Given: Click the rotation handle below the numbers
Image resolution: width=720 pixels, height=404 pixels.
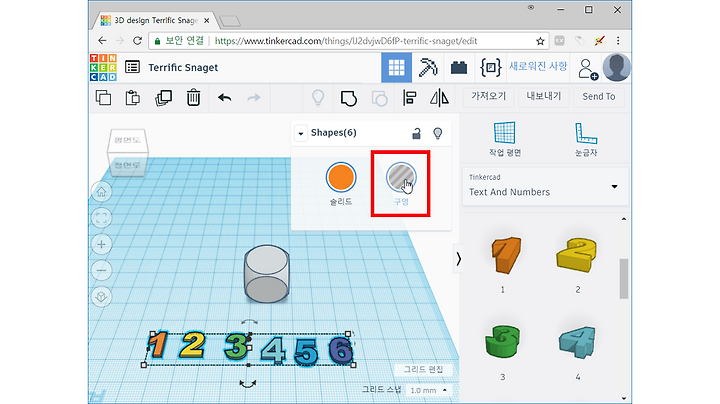Looking at the screenshot, I should point(248,383).
